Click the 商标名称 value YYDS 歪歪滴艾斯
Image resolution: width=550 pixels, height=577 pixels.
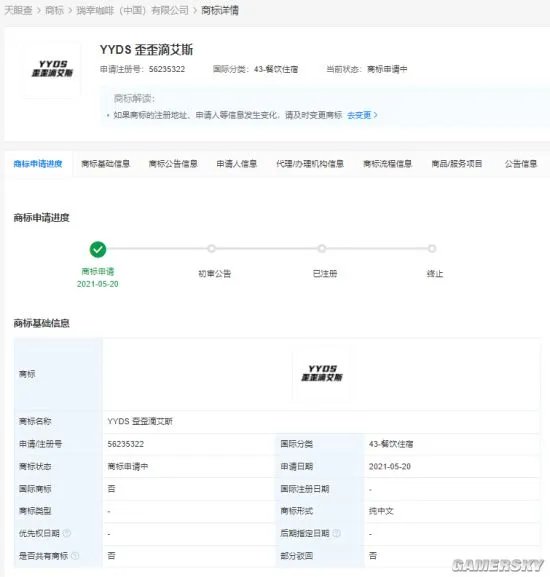(140, 421)
